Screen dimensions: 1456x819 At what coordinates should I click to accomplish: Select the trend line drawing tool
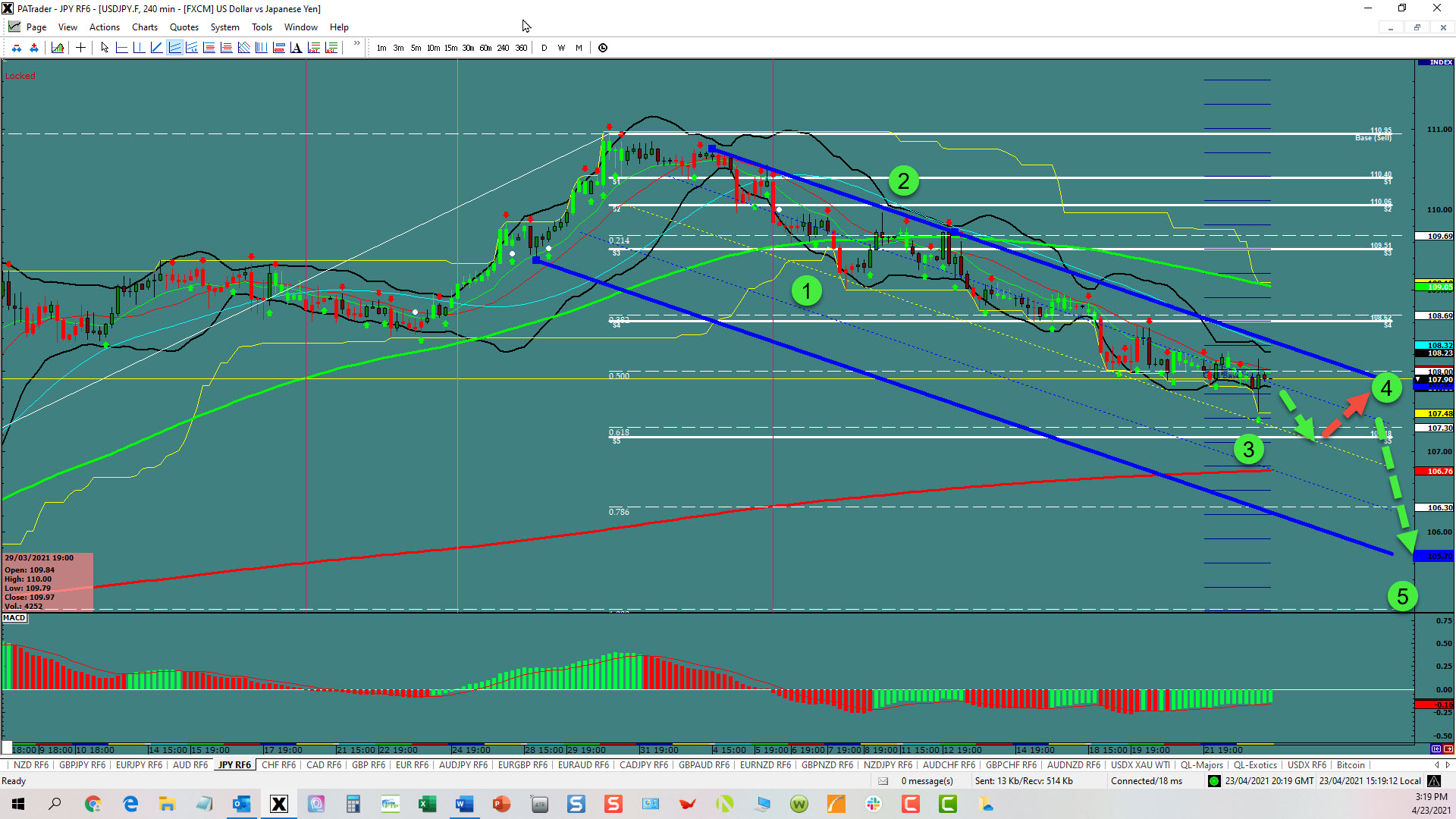click(x=156, y=48)
